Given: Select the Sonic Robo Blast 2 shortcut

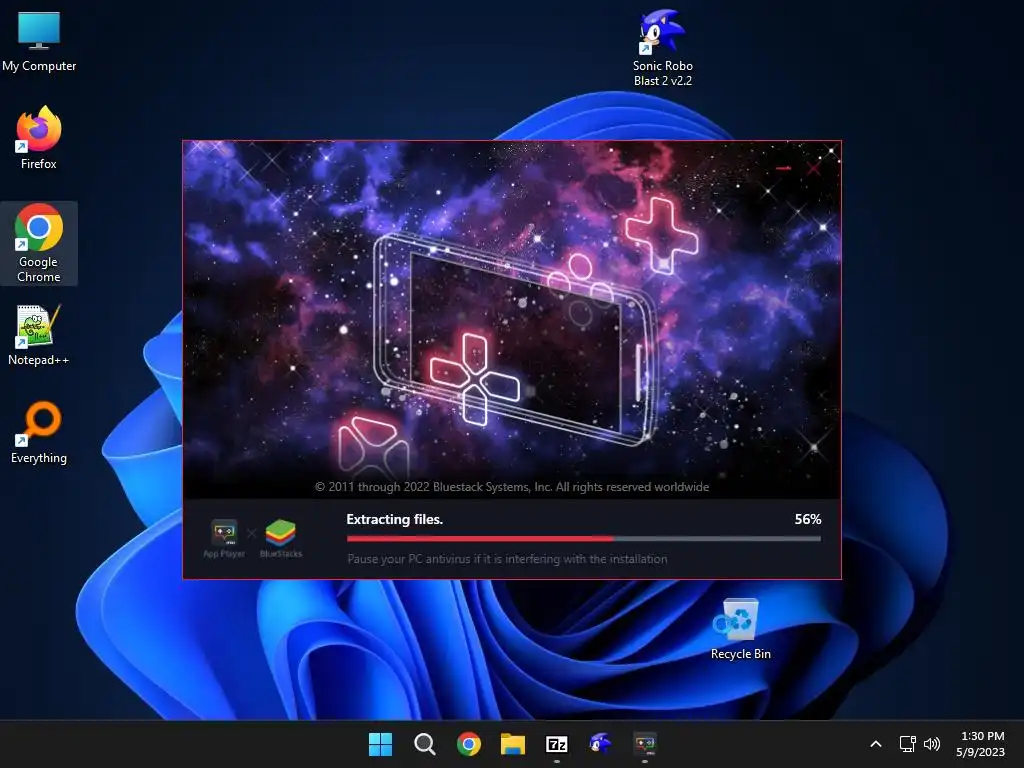Looking at the screenshot, I should tap(662, 48).
